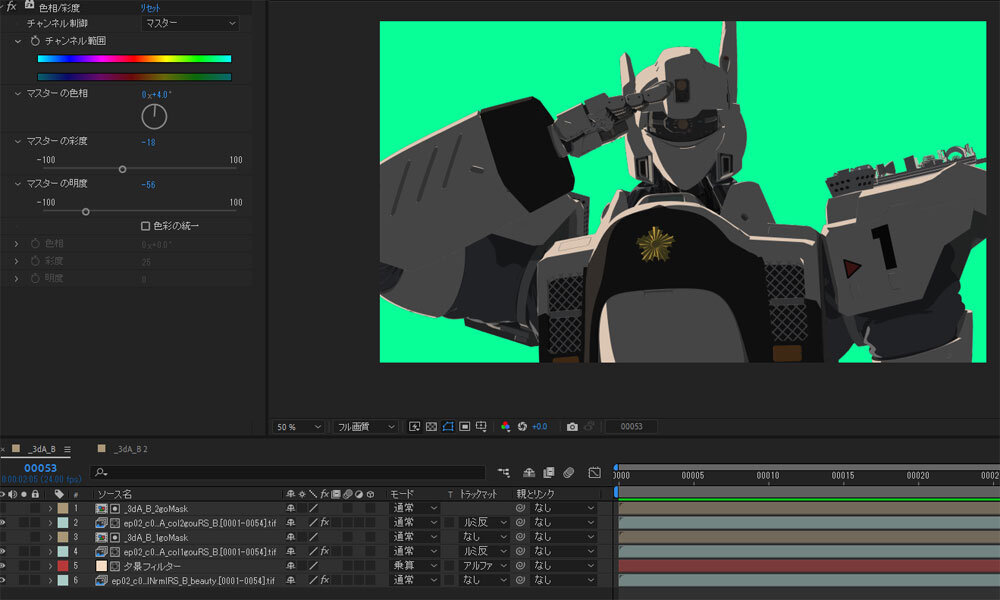
Task: Click the マスターの彩度 slider handle
Action: (122, 169)
